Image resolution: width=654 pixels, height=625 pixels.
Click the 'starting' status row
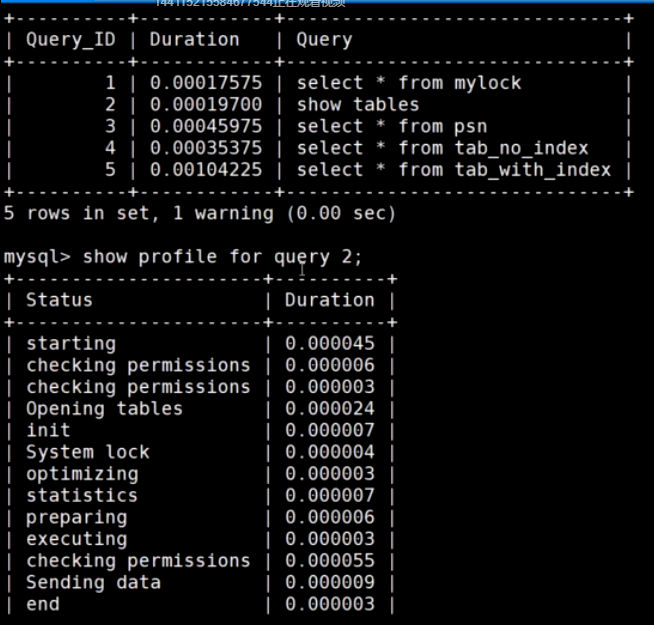pyautogui.click(x=70, y=344)
